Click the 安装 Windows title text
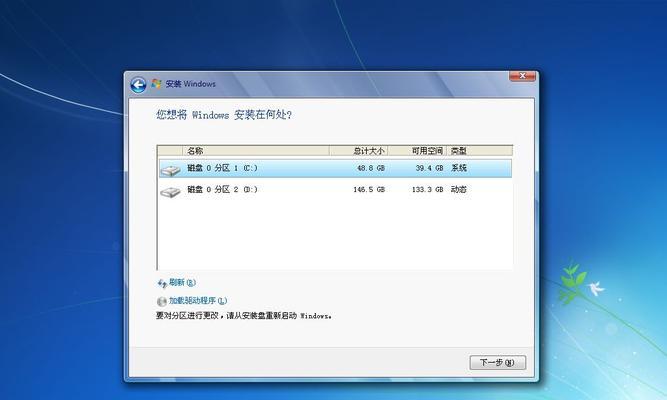This screenshot has height=400, width=667. 191,84
